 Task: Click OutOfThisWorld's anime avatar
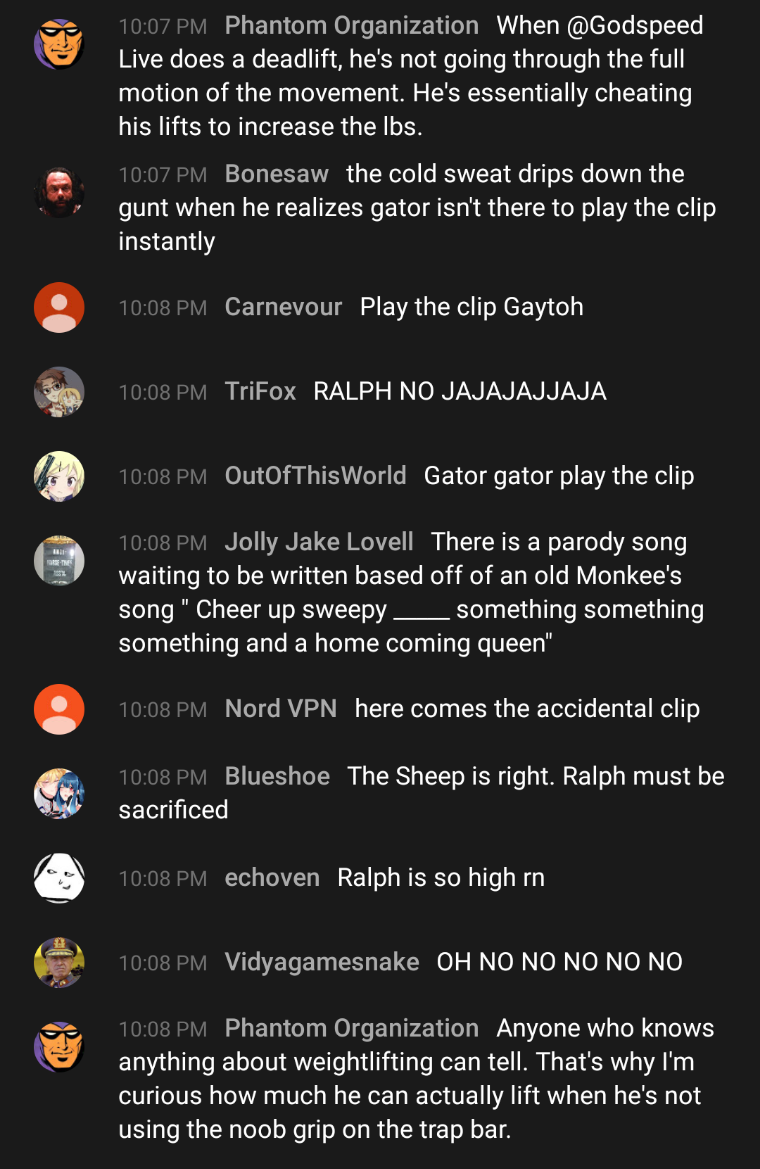click(x=59, y=476)
